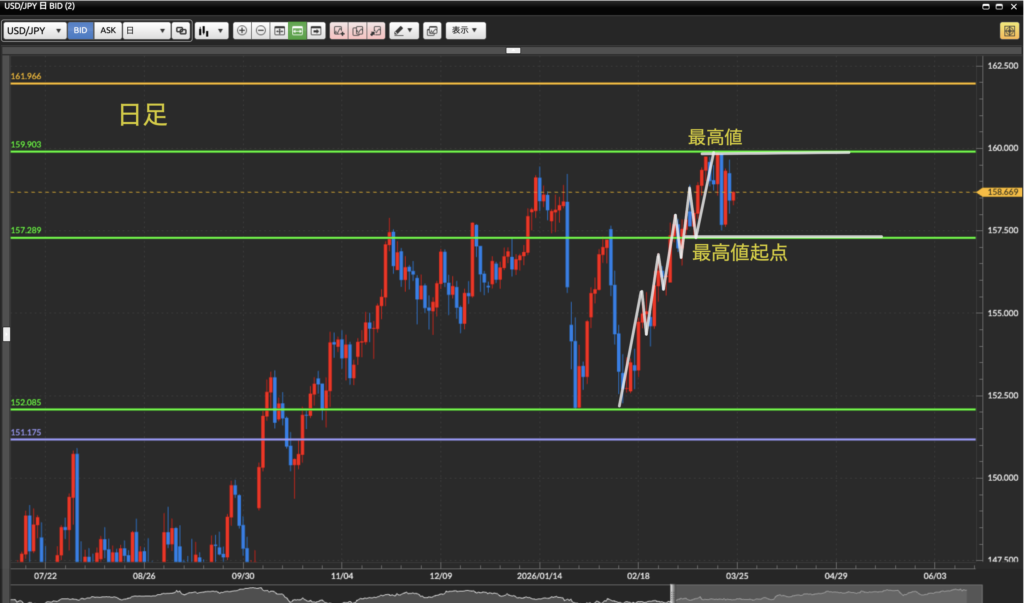Image resolution: width=1024 pixels, height=603 pixels.
Task: Switch price display to ASK
Action: click(107, 31)
